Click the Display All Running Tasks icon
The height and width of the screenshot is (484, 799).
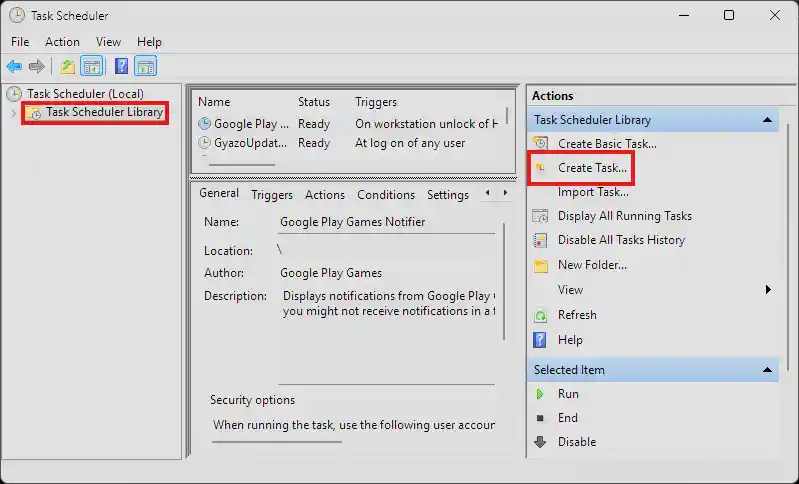pos(540,216)
